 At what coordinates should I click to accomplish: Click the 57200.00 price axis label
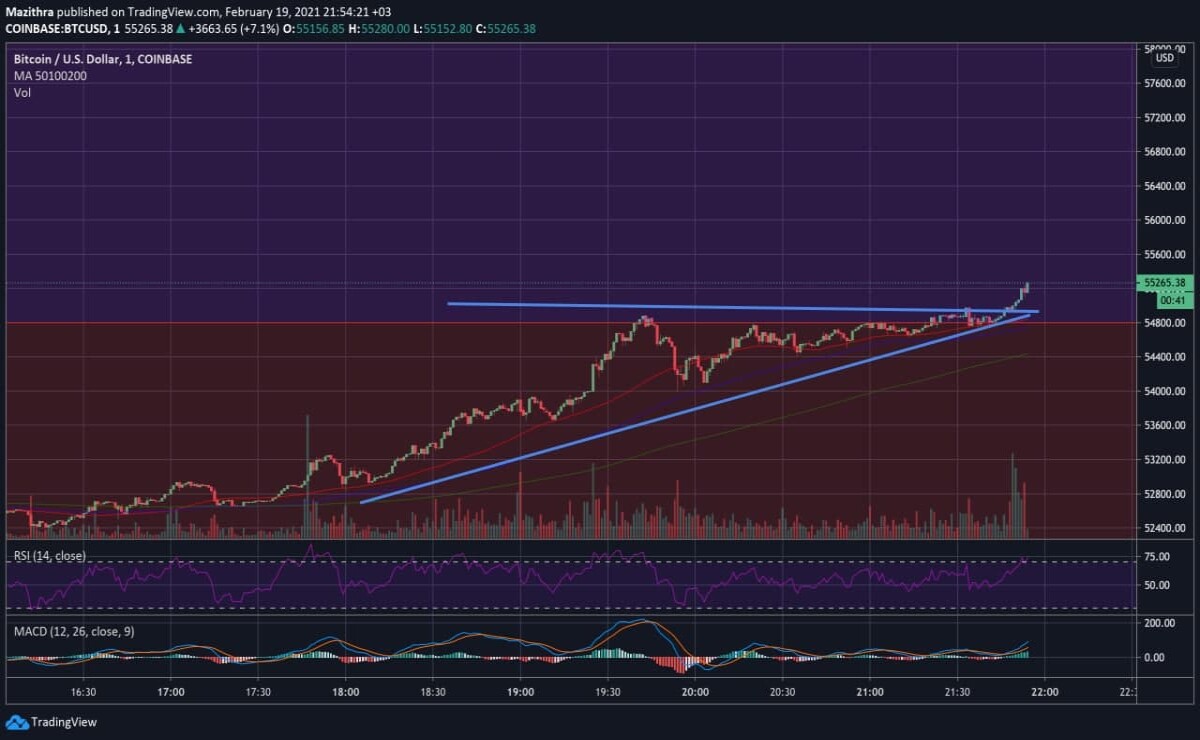click(x=1167, y=118)
